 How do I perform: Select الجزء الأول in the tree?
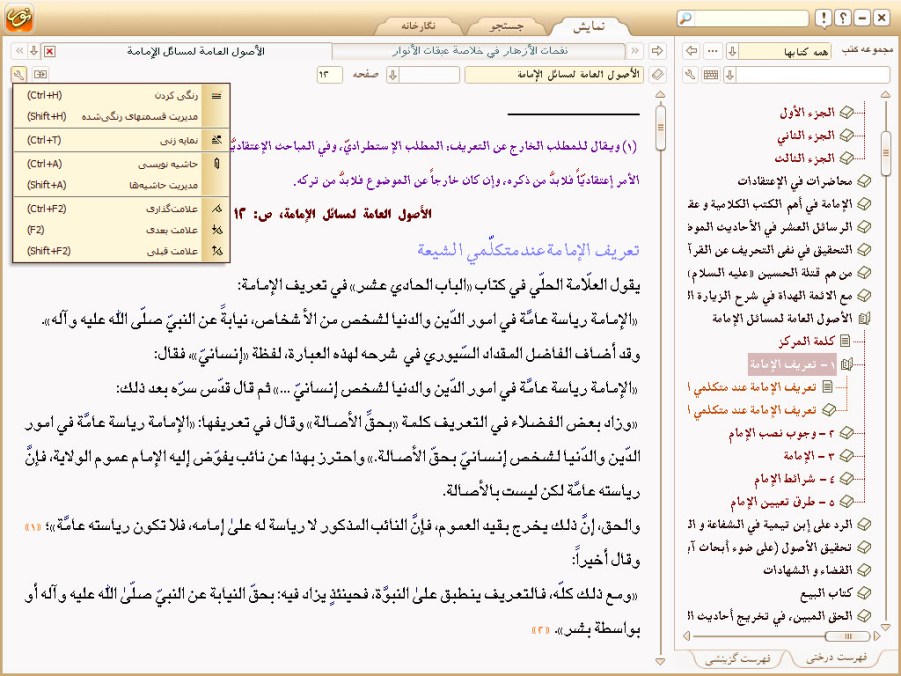click(807, 113)
